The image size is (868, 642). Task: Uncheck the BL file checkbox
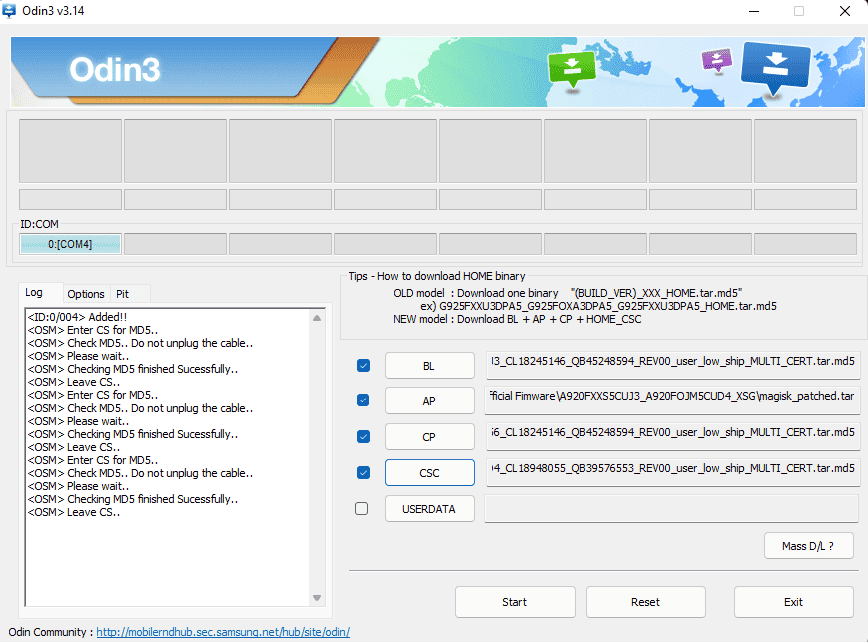coord(363,366)
